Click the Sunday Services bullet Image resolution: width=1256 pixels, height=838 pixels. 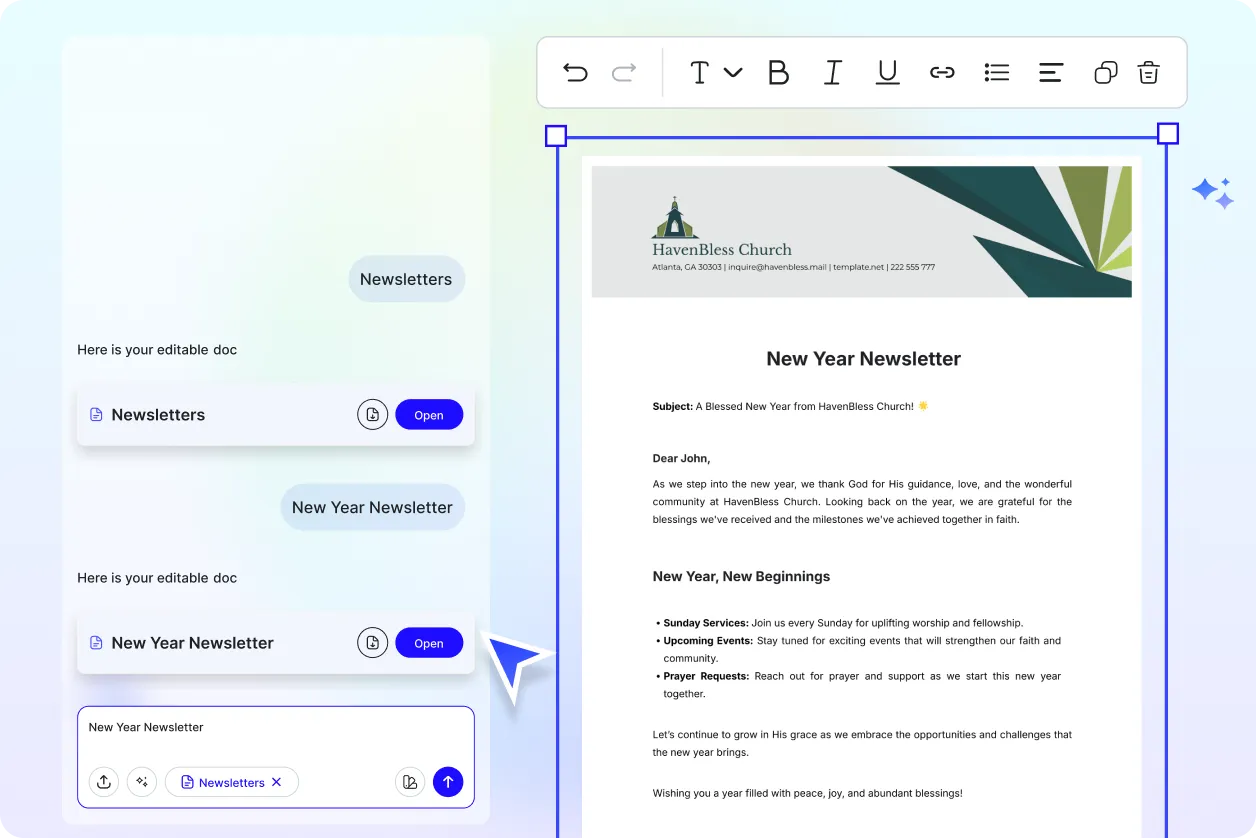(839, 623)
